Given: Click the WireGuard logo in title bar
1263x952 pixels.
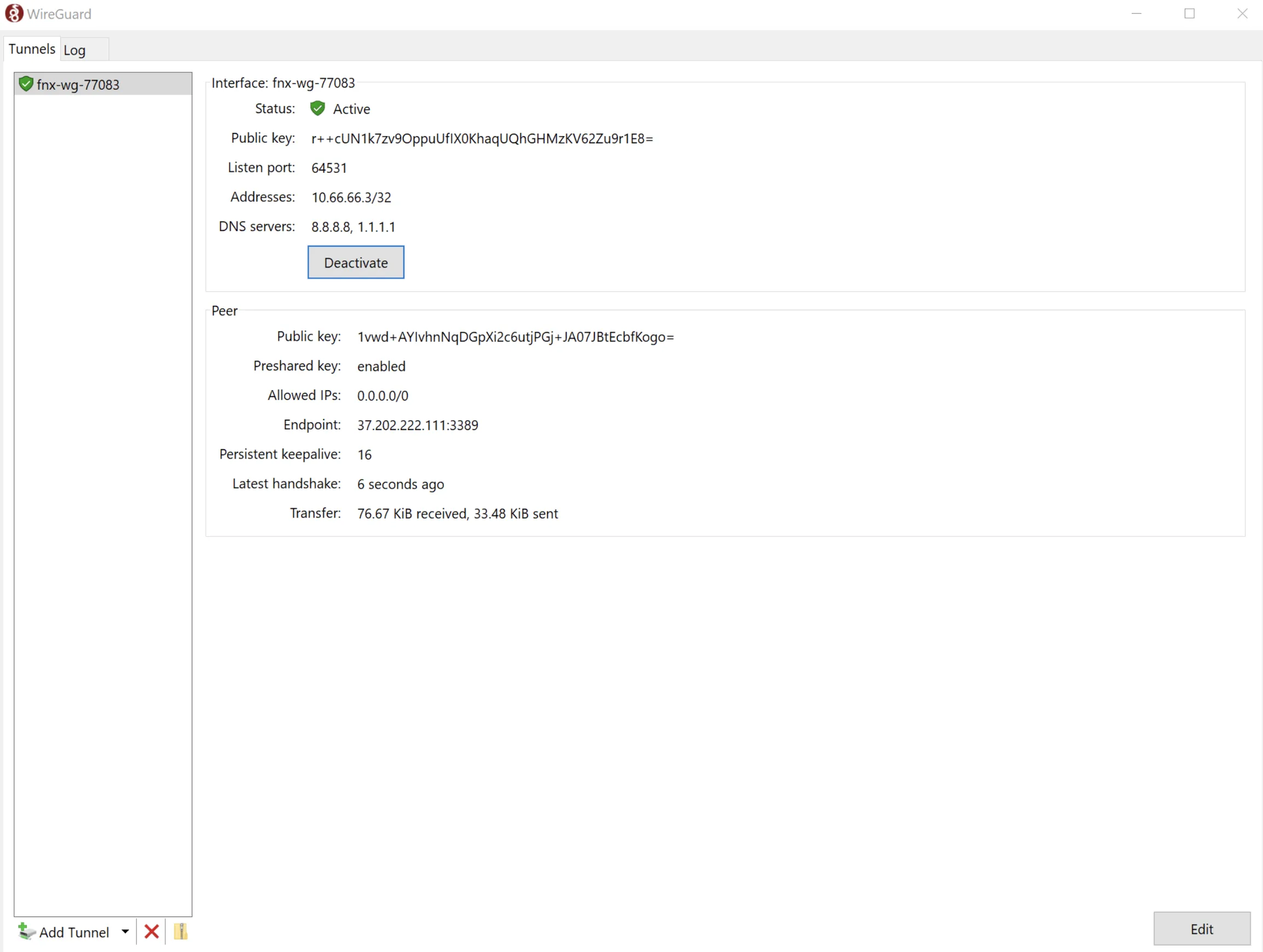Looking at the screenshot, I should click(x=14, y=13).
